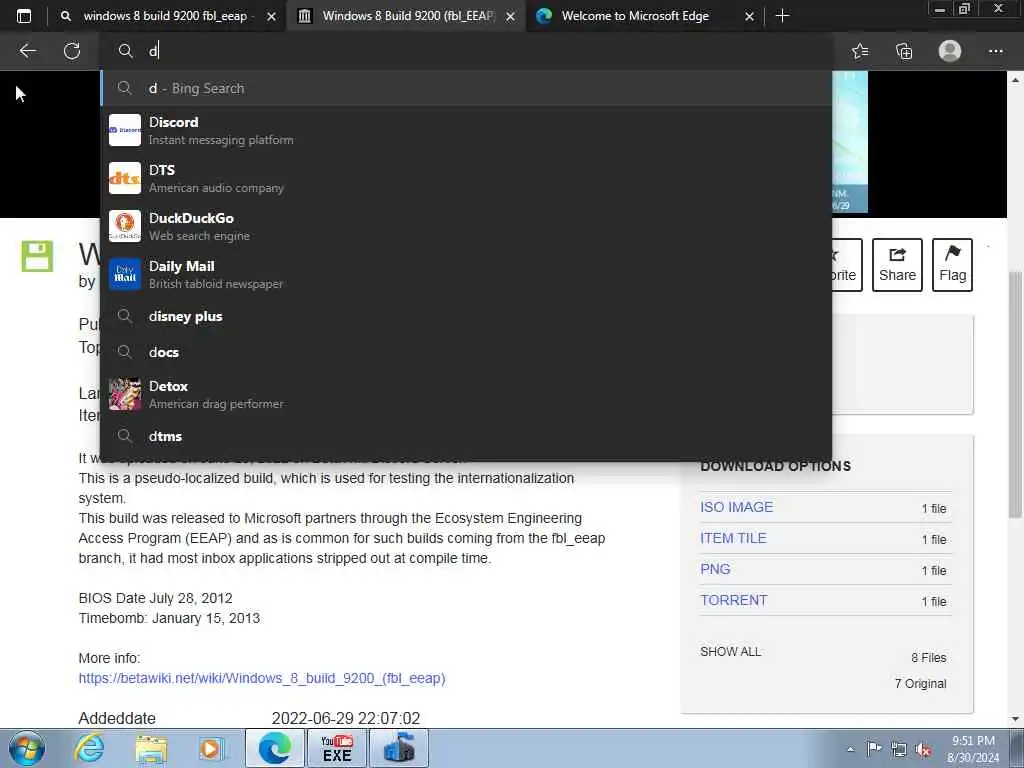Click the scrollbar down arrow

click(x=1016, y=718)
